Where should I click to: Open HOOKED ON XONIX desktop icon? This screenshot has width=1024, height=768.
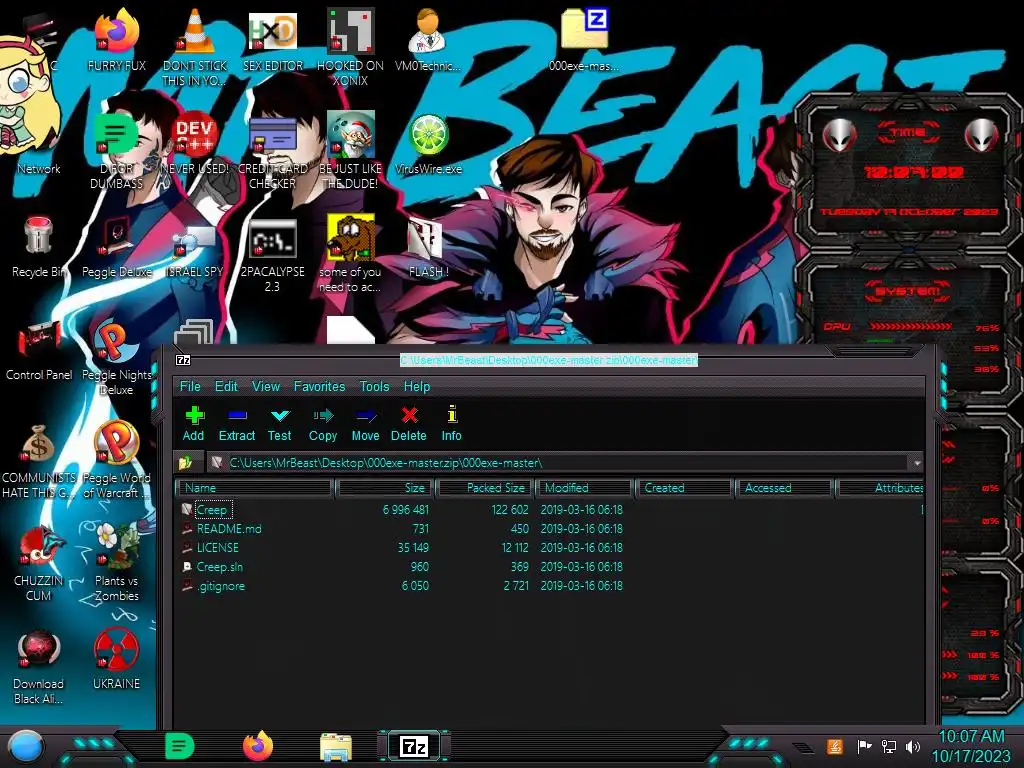click(351, 47)
